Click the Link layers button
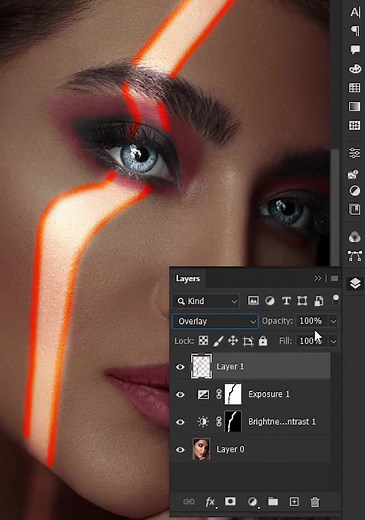Viewport: 365px width, 520px height. tap(189, 502)
